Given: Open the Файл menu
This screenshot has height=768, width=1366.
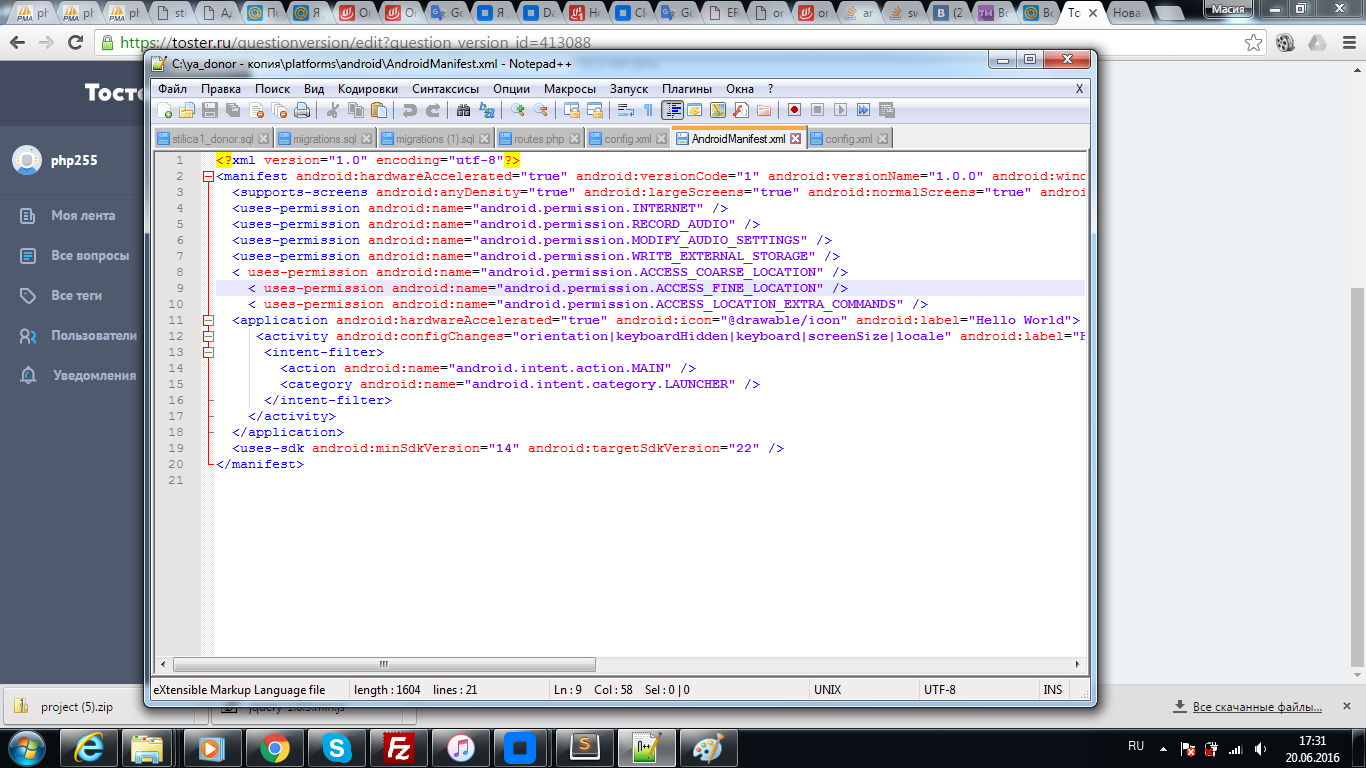Looking at the screenshot, I should coord(172,89).
